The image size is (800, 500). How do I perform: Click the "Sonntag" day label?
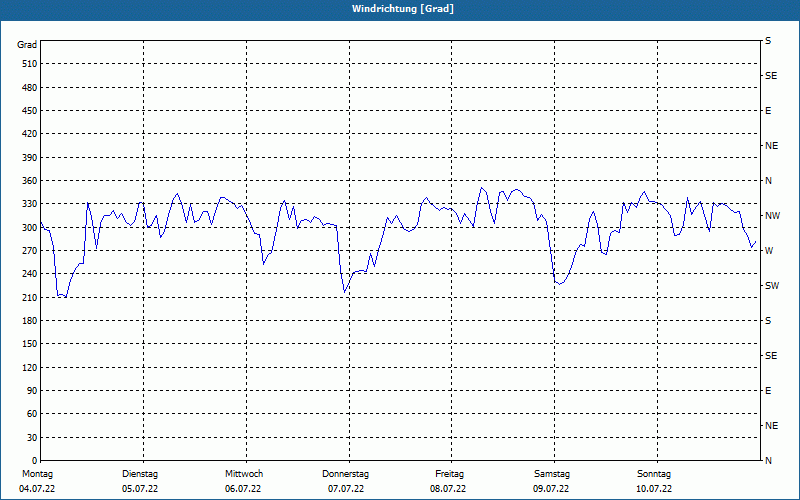pyautogui.click(x=654, y=474)
